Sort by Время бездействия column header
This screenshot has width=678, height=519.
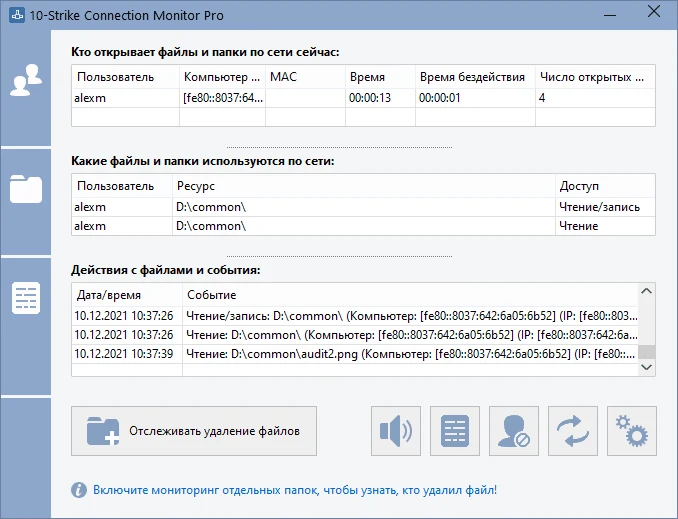pos(475,77)
